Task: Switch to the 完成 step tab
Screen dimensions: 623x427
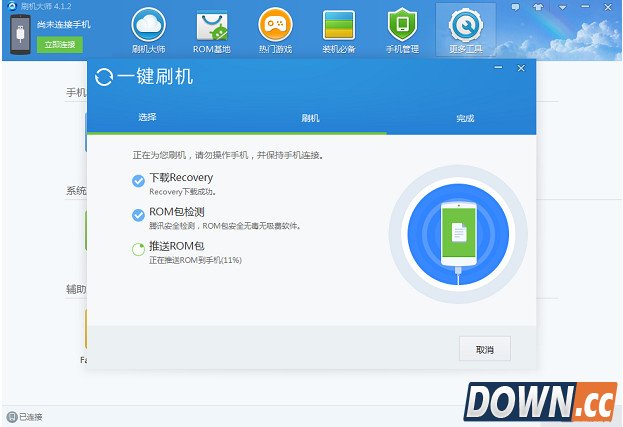Action: (x=465, y=118)
